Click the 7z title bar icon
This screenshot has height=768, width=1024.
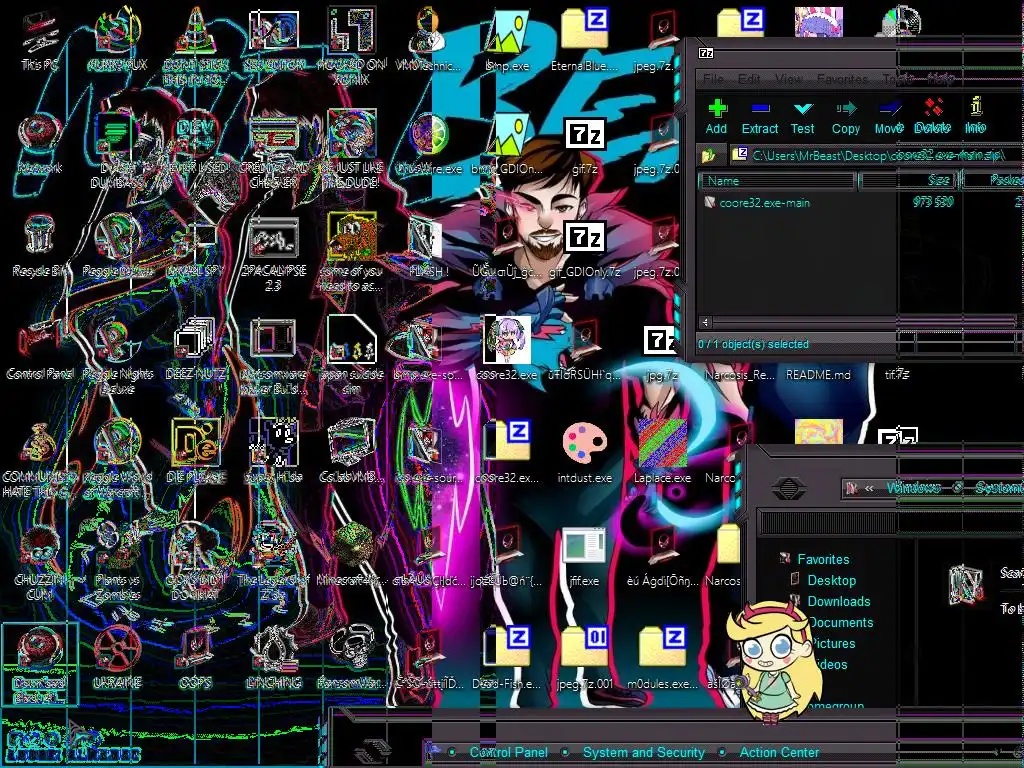click(707, 54)
